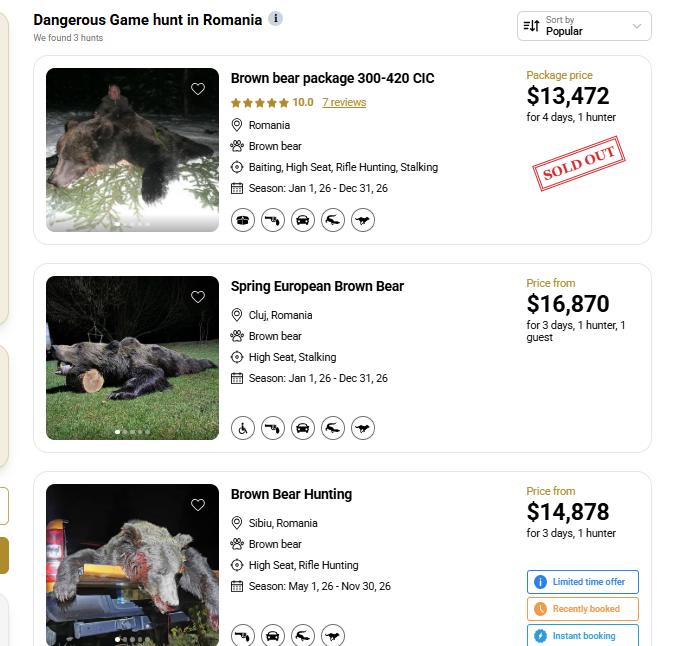Click the Limited time offer badge
The image size is (673, 646).
click(582, 582)
